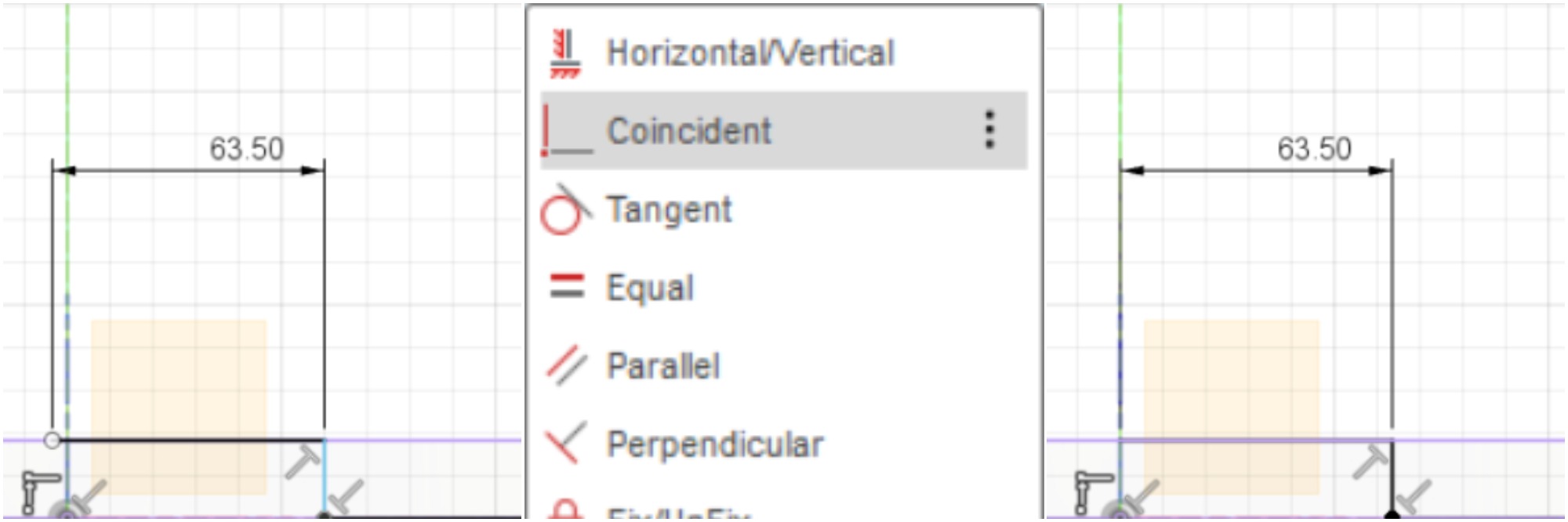Select the Perpendicular constraint icon
This screenshot has height=522, width=1568.
tap(566, 444)
